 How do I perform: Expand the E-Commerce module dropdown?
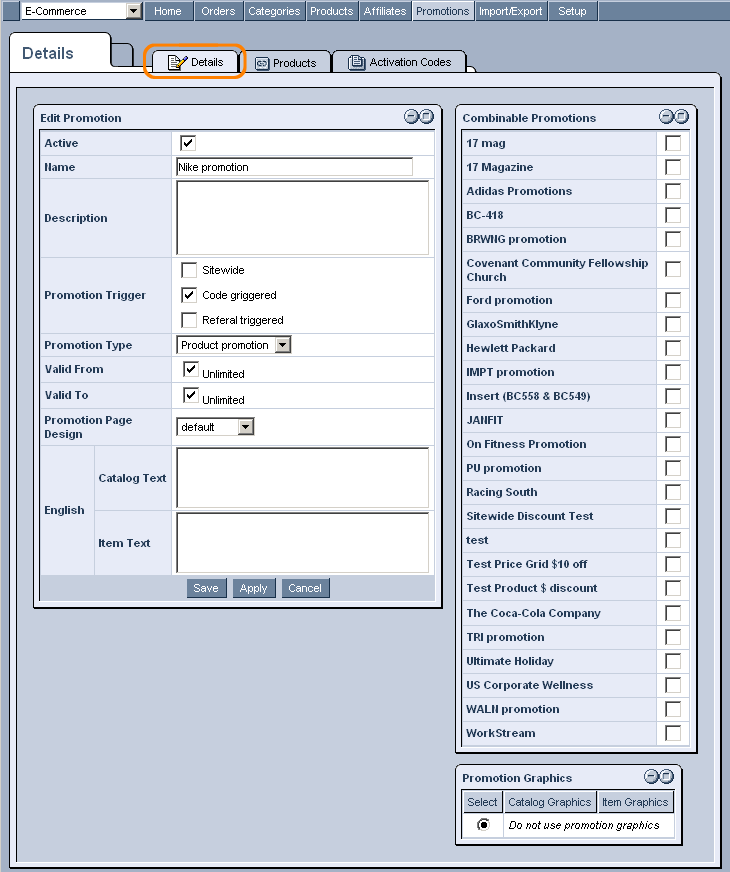tap(133, 11)
